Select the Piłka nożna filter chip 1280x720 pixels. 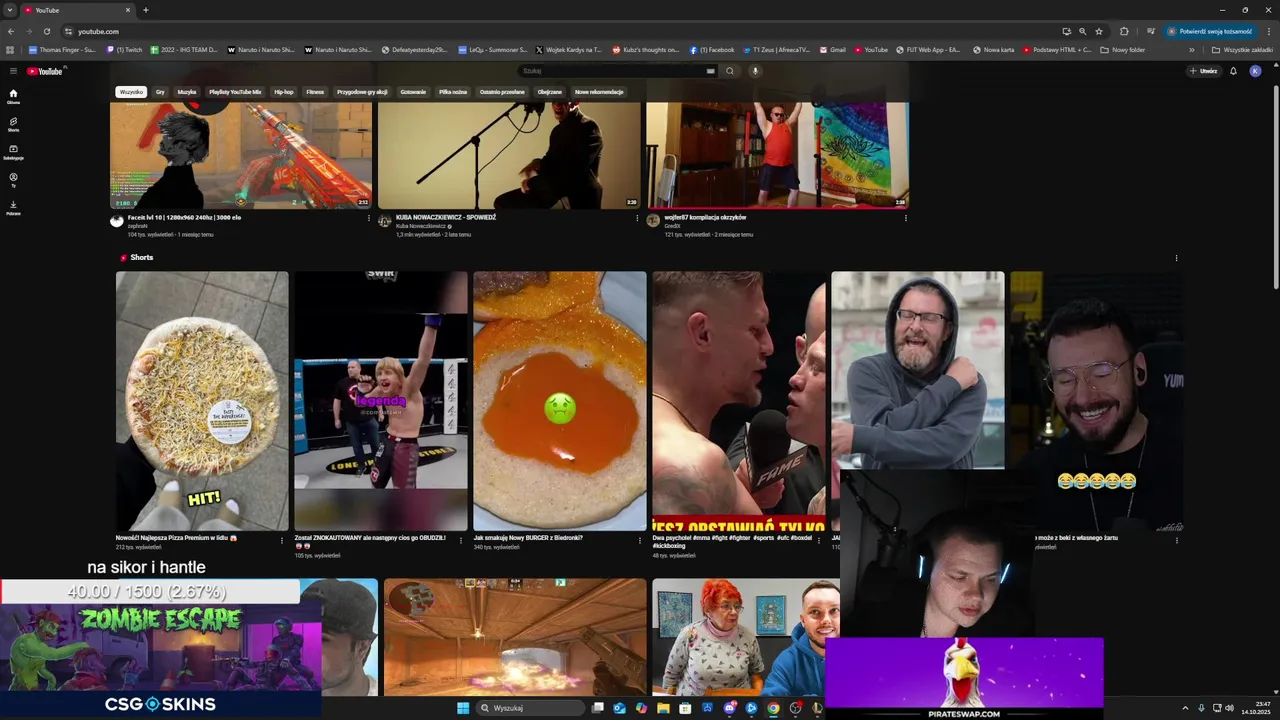(x=453, y=92)
